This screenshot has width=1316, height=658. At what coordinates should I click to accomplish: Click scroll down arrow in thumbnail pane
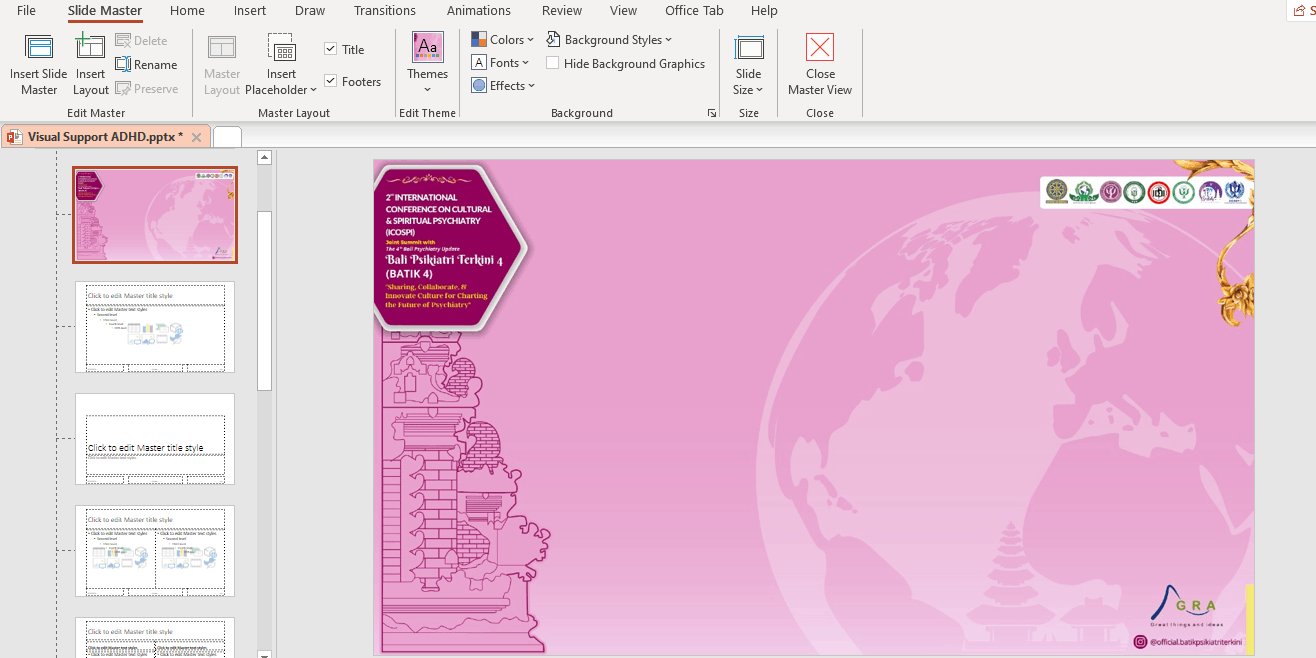pos(265,654)
